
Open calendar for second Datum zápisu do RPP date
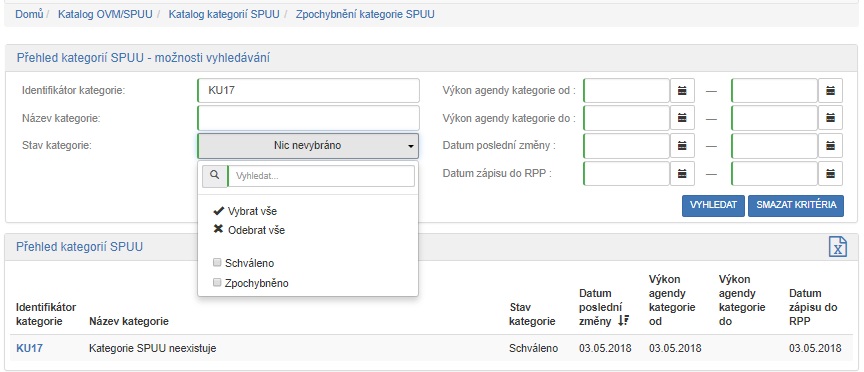point(830,174)
